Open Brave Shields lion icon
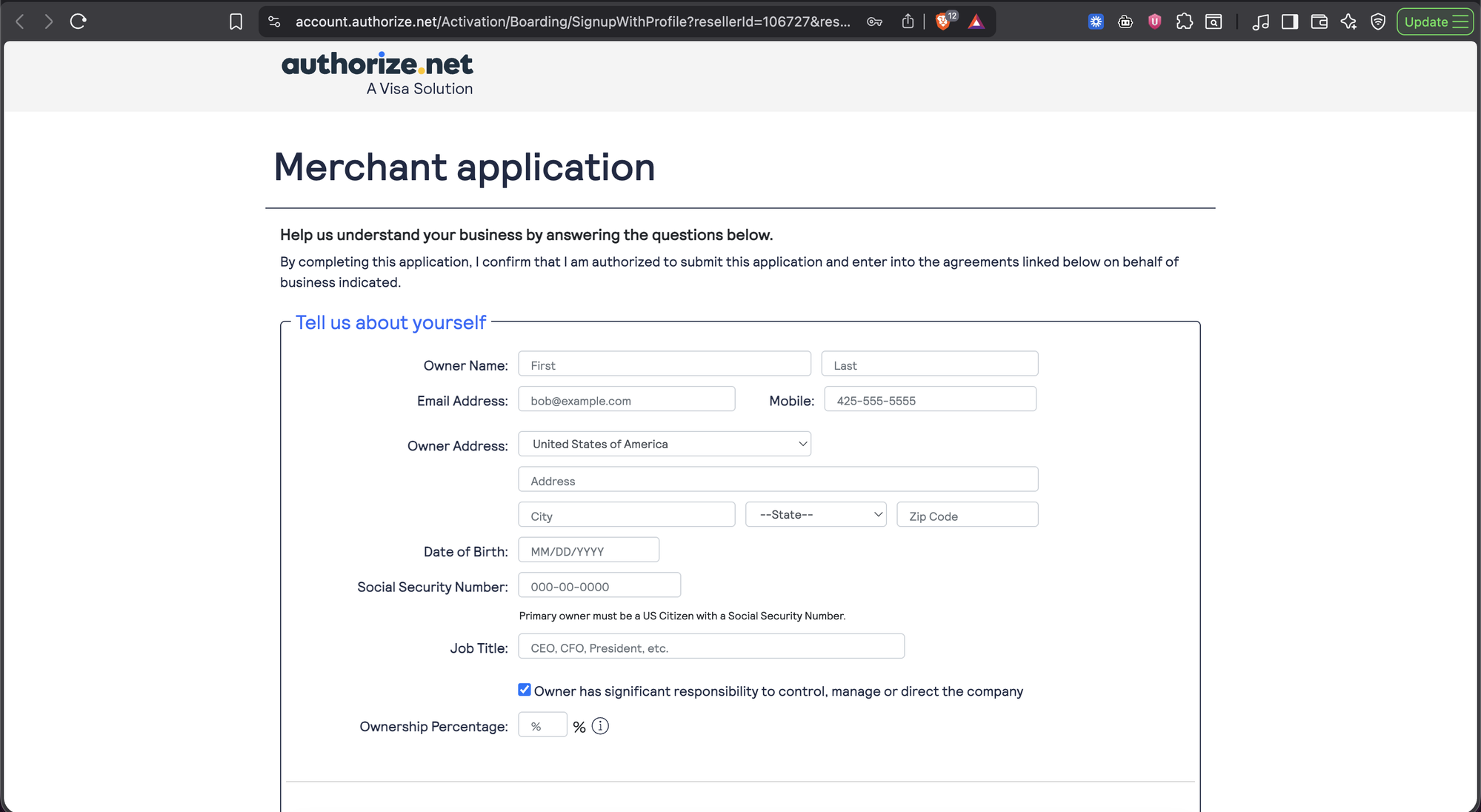The width and height of the screenshot is (1481, 812). pos(943,21)
